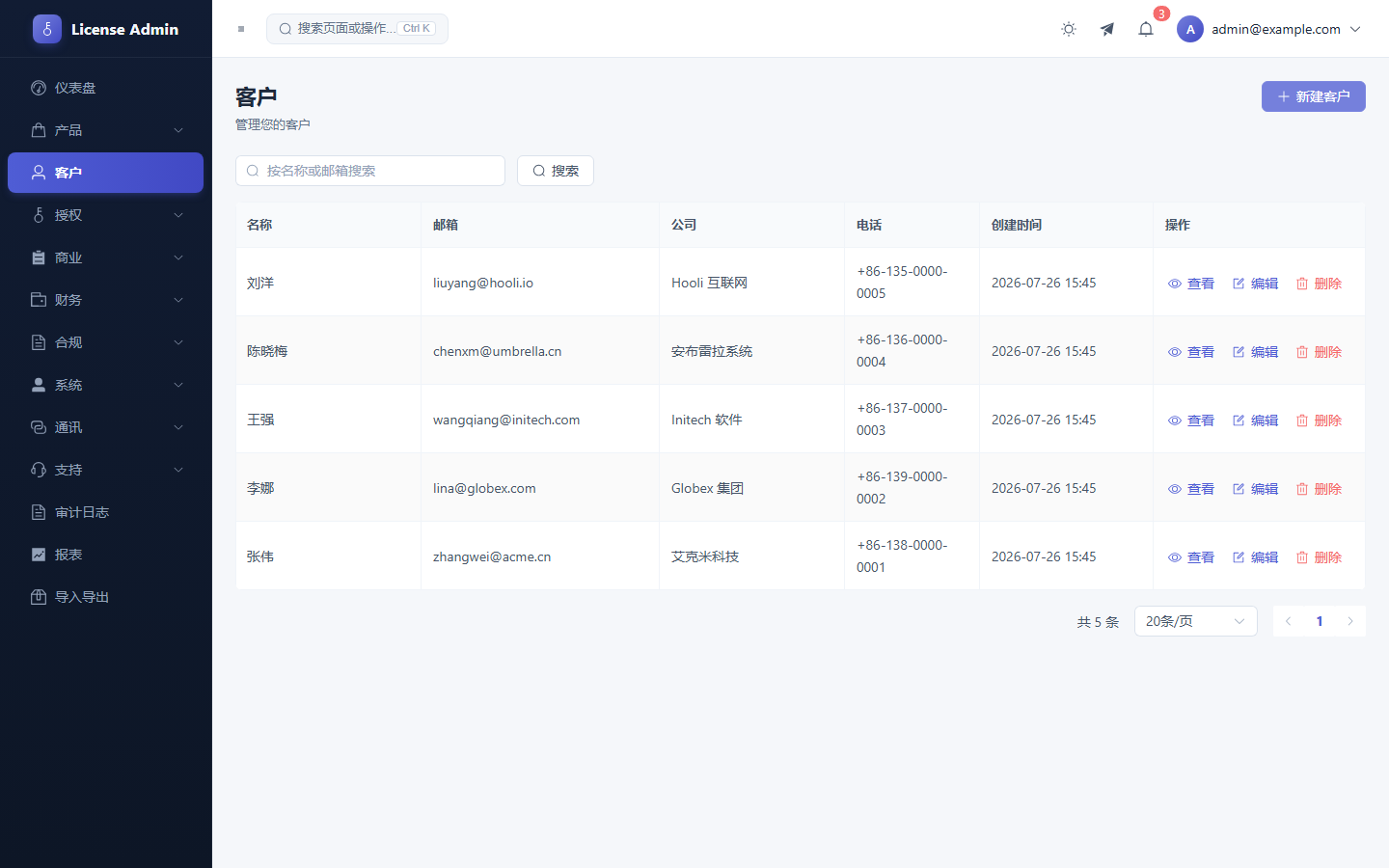This screenshot has width=1389, height=868.
Task: Expand the 授权 sidebar menu
Action: 106,215
